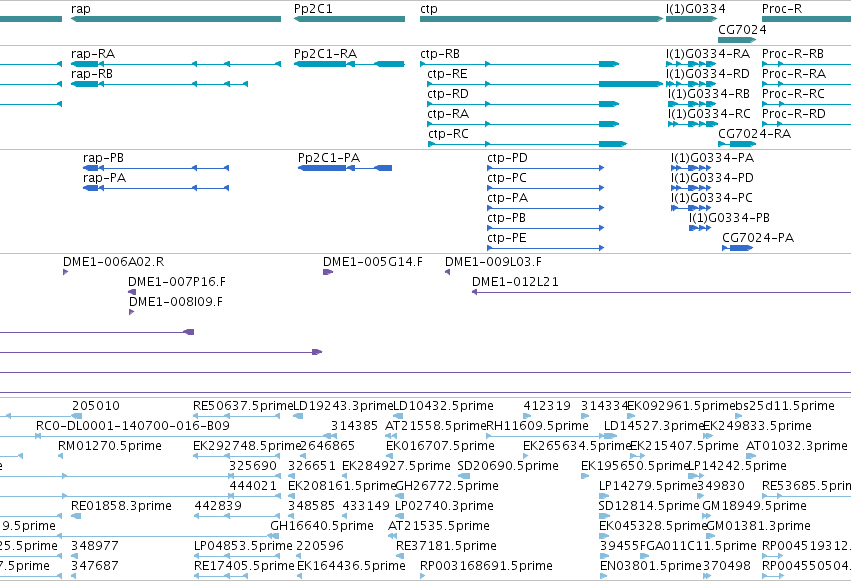Select EST 39455FGA011C11.5prime label

[678, 546]
